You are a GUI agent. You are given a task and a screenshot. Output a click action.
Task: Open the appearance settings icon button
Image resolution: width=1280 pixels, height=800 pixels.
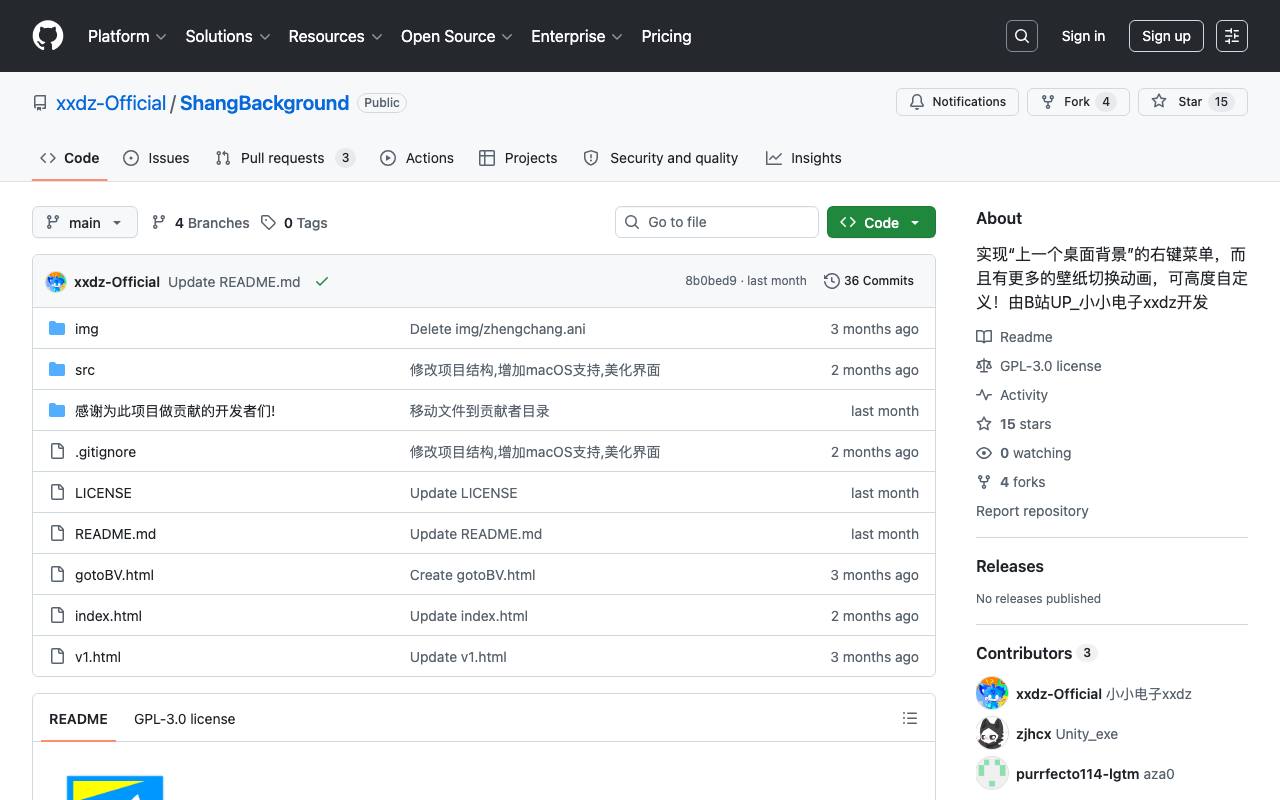(x=1232, y=36)
